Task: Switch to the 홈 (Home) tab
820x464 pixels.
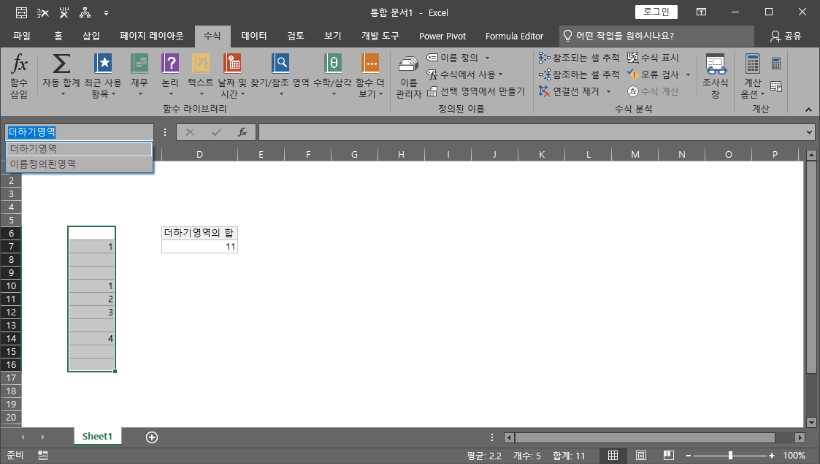Action: coord(58,36)
